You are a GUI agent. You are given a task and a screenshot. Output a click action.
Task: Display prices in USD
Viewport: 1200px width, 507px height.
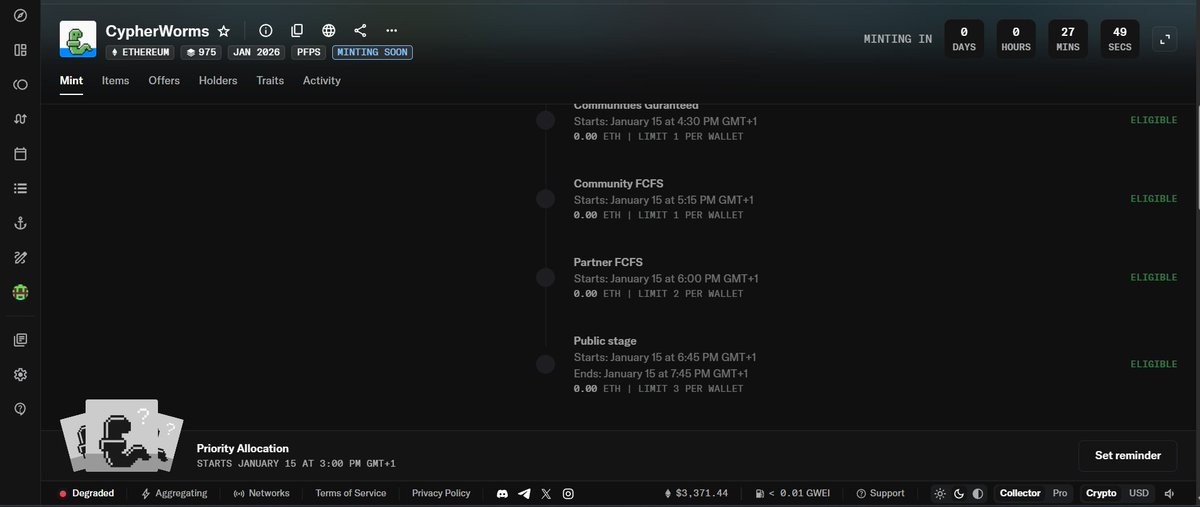coord(1138,493)
